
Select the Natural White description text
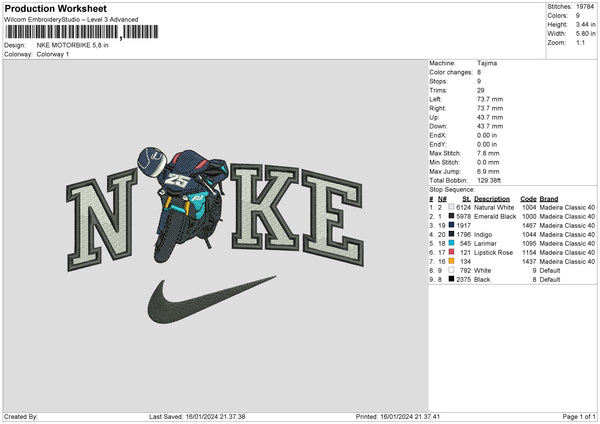point(494,207)
